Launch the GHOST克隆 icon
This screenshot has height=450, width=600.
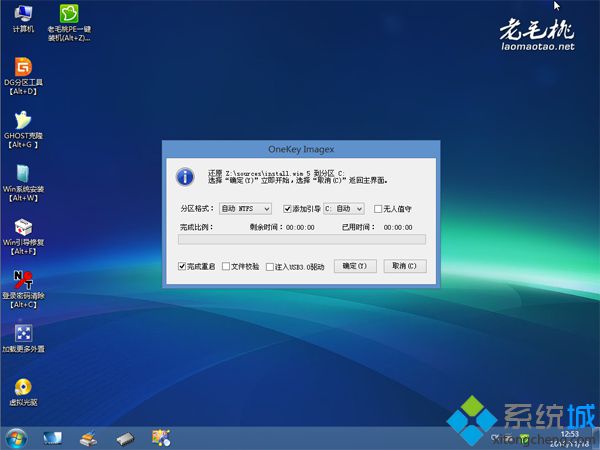[x=23, y=129]
